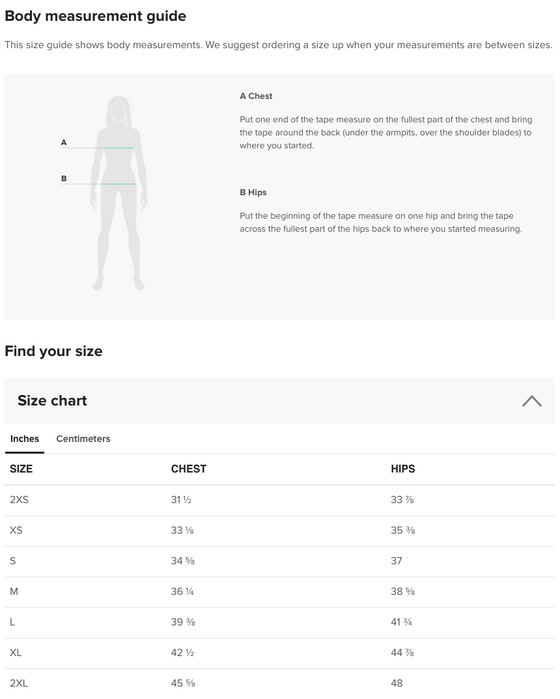
Task: Click the B Hips heading
Action: (253, 192)
